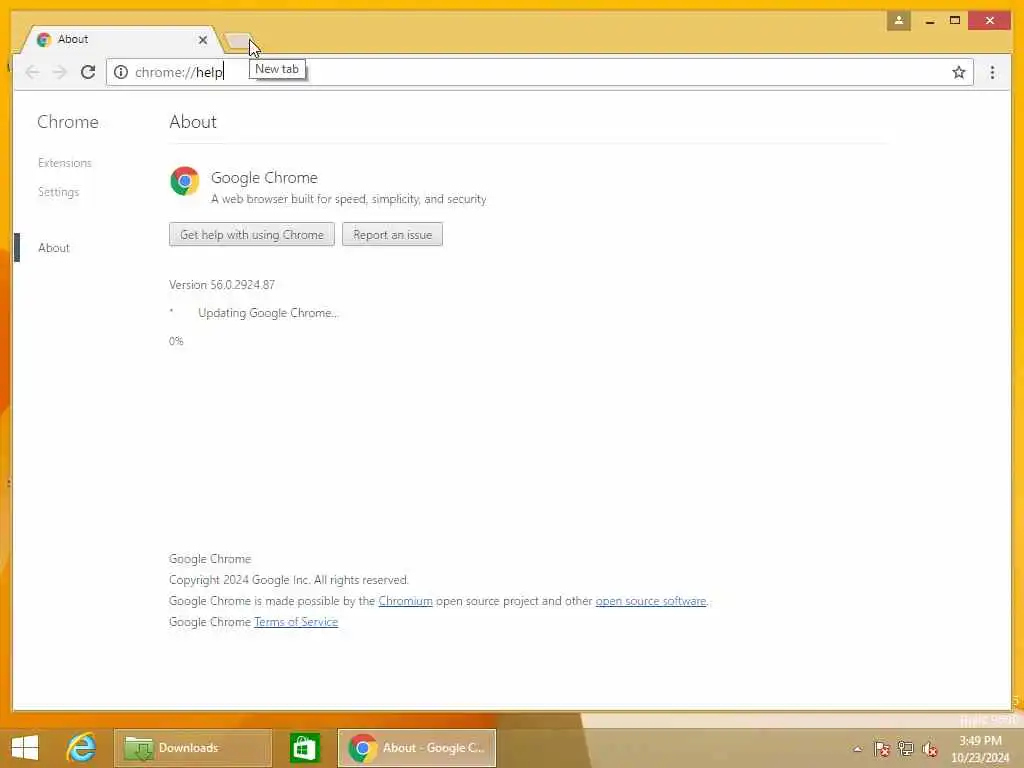Select About in the sidebar

(x=54, y=248)
